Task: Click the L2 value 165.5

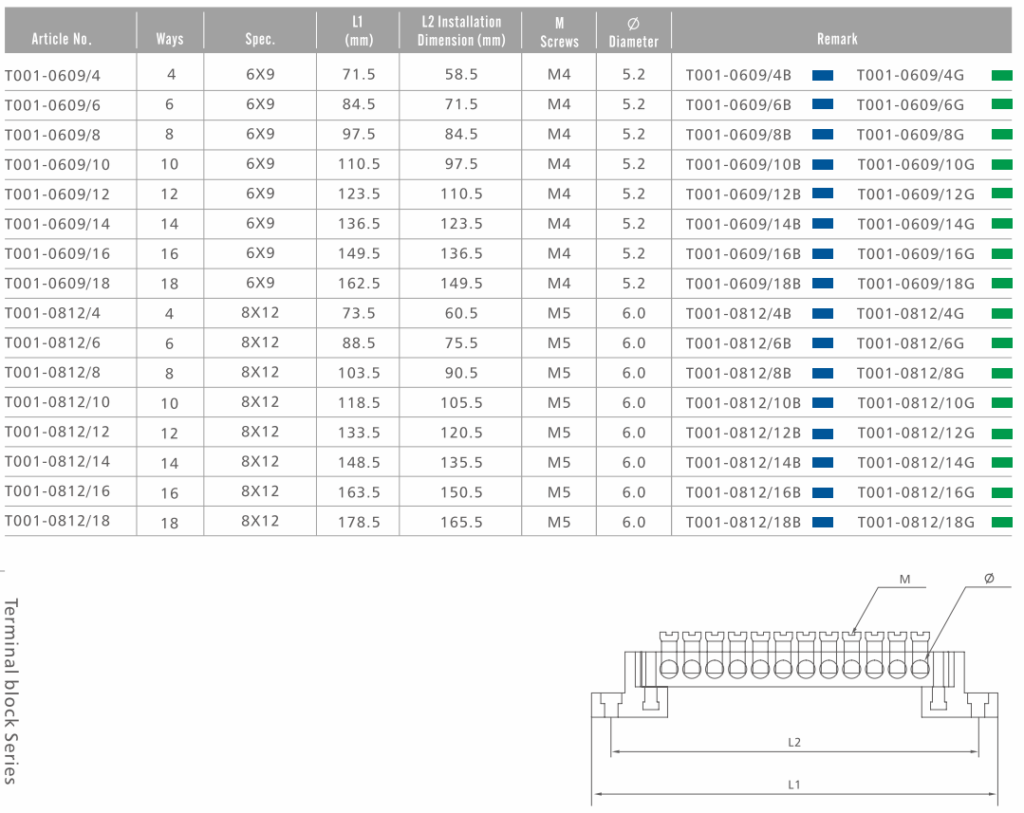Action: (x=461, y=522)
